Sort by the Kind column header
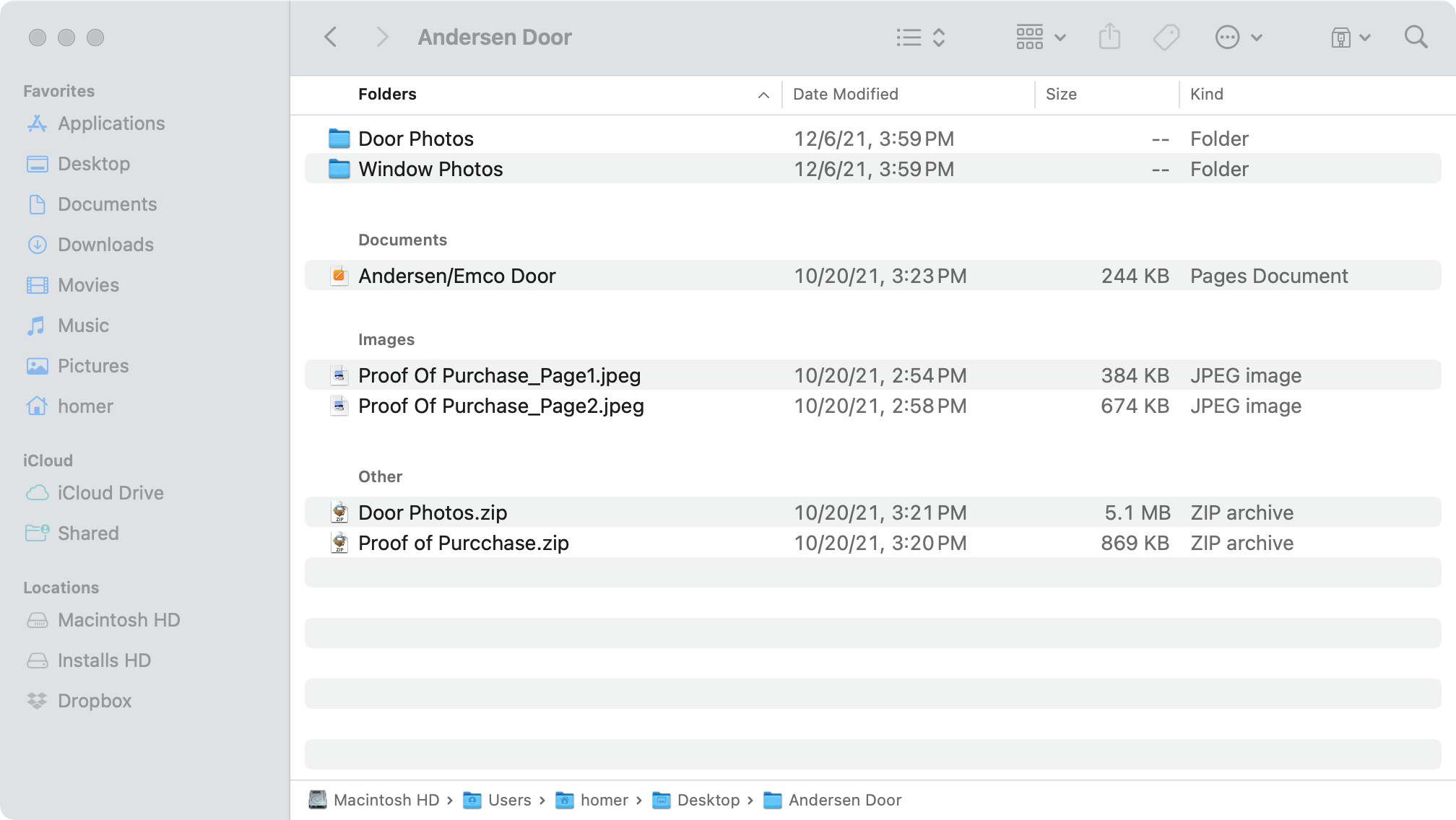 [x=1206, y=94]
